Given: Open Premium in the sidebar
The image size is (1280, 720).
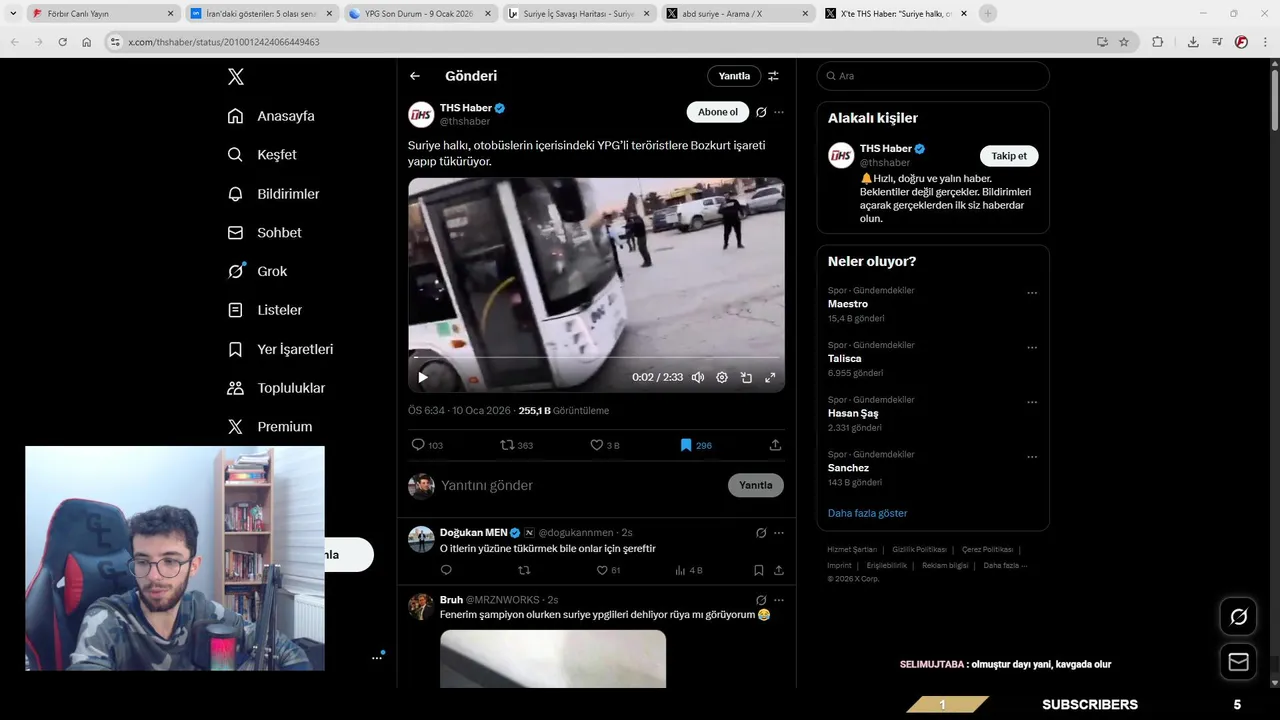Looking at the screenshot, I should pyautogui.click(x=270, y=427).
